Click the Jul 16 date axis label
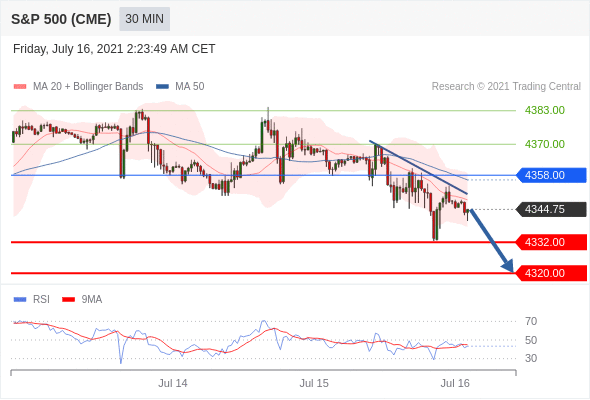 coord(455,383)
